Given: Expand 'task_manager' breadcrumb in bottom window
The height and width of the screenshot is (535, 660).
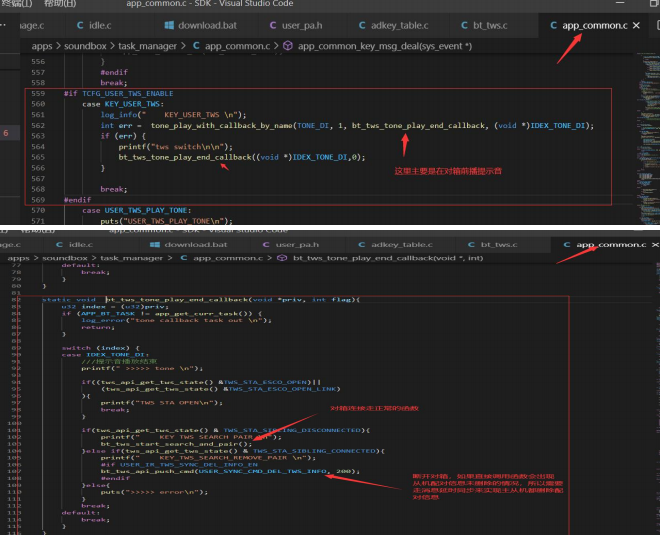Looking at the screenshot, I should [x=131, y=258].
